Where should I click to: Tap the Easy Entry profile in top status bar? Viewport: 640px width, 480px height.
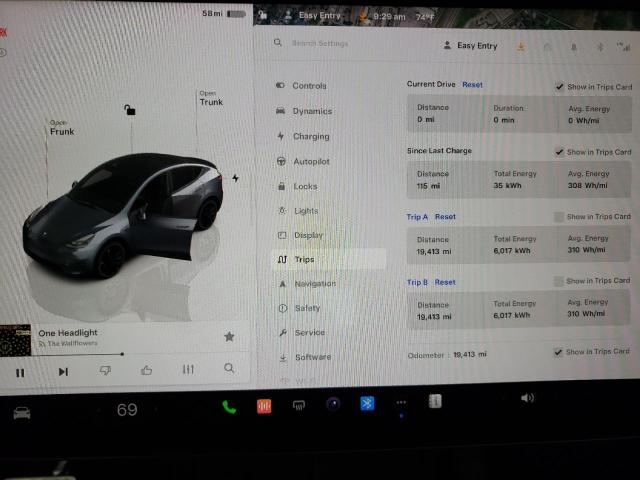(313, 16)
